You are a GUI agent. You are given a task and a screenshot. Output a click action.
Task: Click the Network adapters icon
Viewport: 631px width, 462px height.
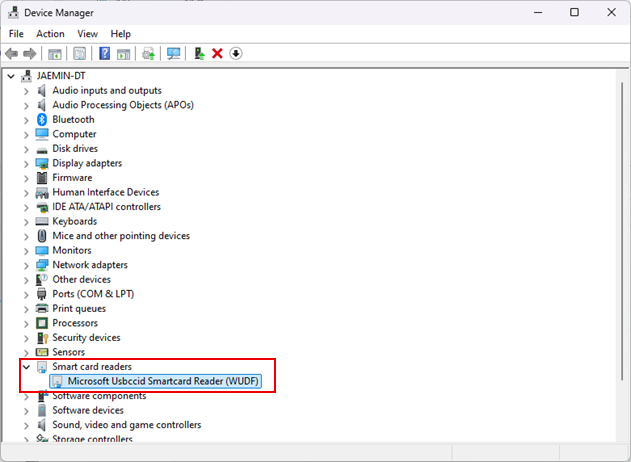(x=42, y=265)
